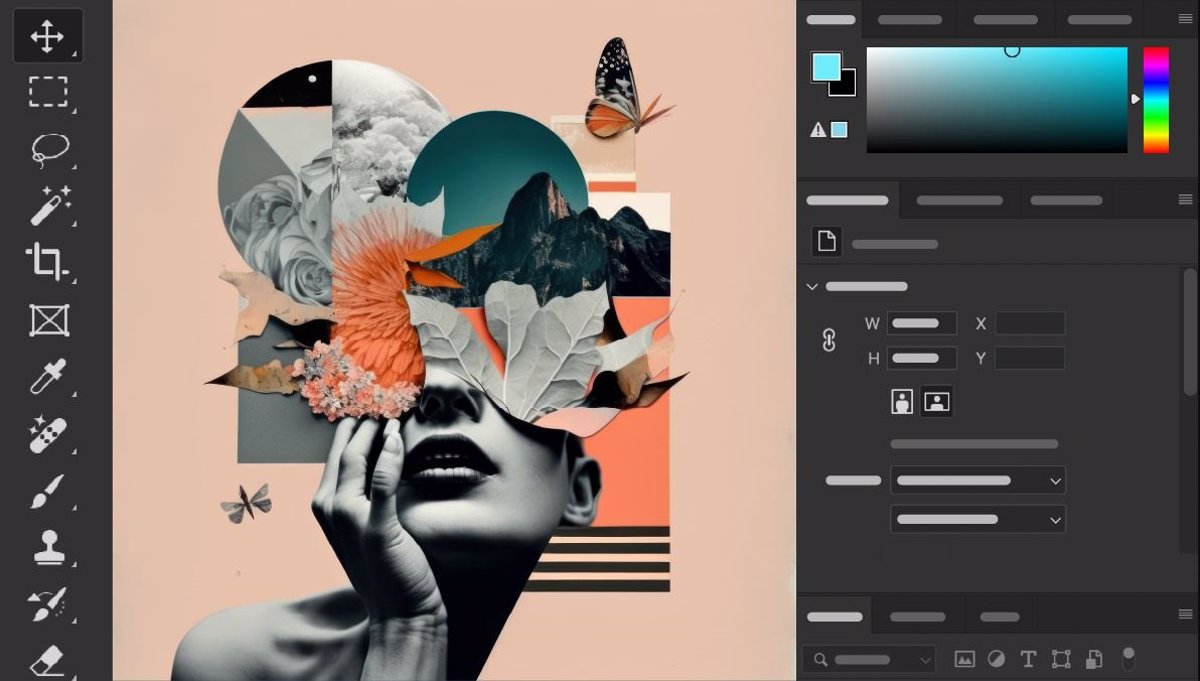Viewport: 1200px width, 681px height.
Task: Click the X position input field
Action: (1030, 323)
